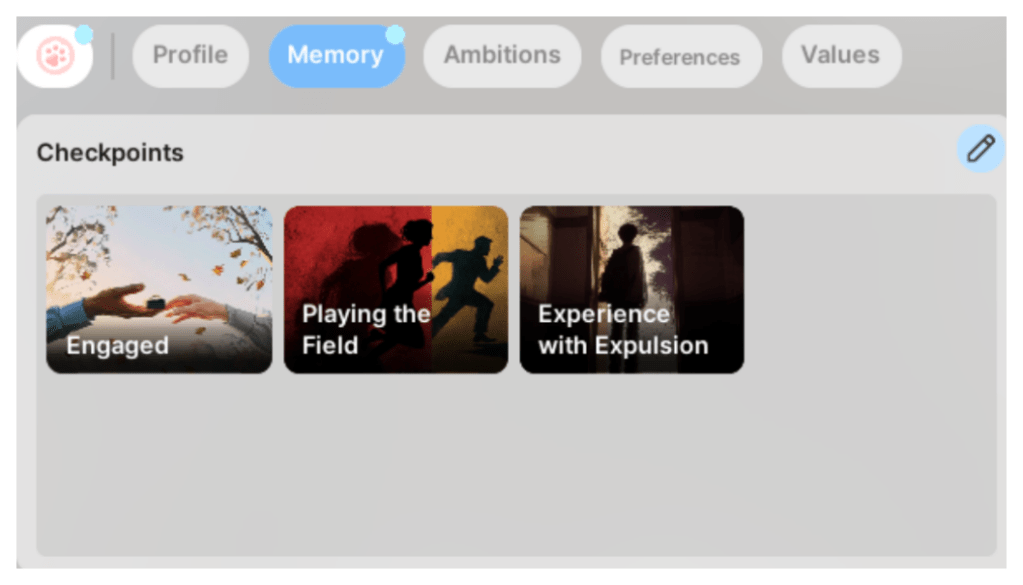The image size is (1023, 585).
Task: Click the pink paw print icon
Action: click(x=54, y=56)
